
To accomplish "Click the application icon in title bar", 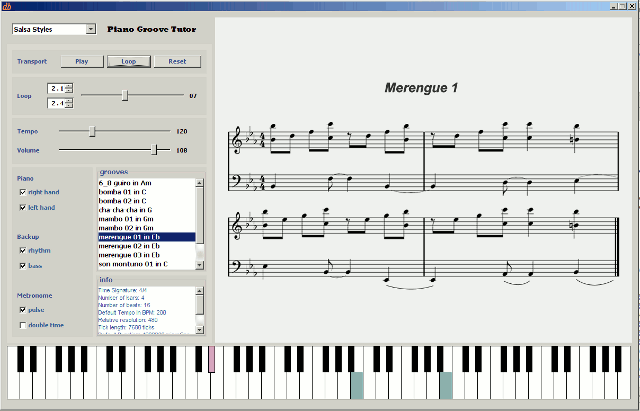I will (7, 6).
